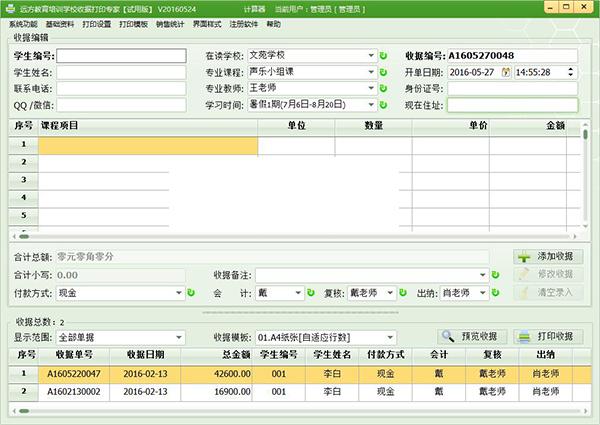
Task: Open the 会计 dropdown
Action: tap(298, 293)
